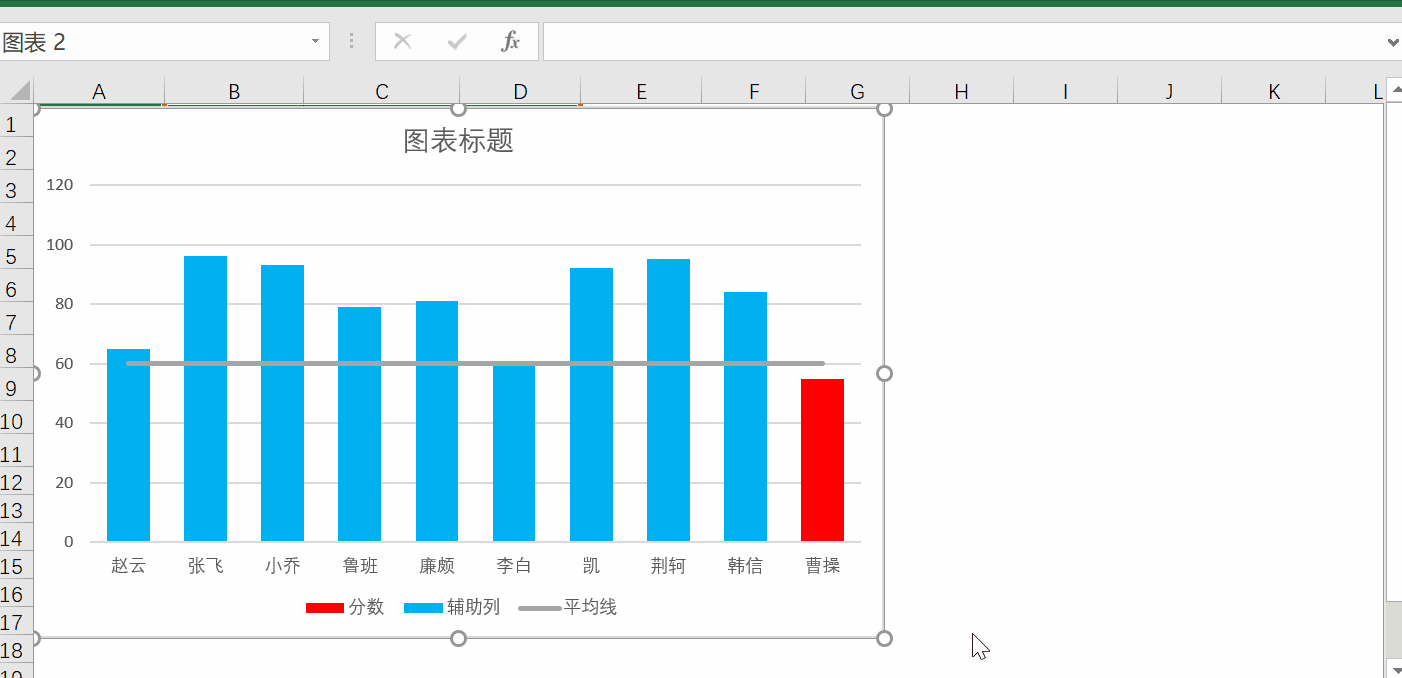Image resolution: width=1402 pixels, height=678 pixels.
Task: Click the vertical axis value 40
Action: click(64, 423)
